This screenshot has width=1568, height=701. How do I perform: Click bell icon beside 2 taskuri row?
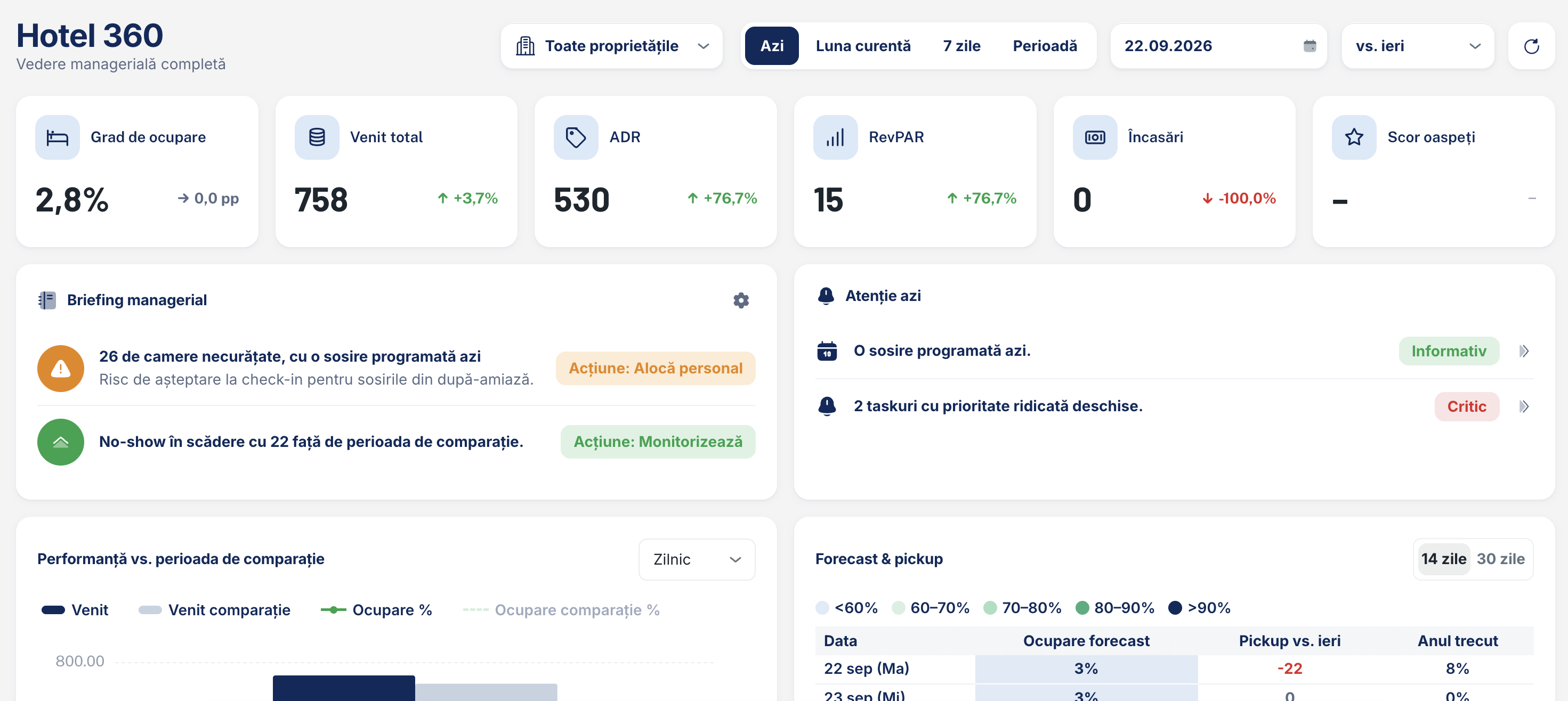point(827,406)
